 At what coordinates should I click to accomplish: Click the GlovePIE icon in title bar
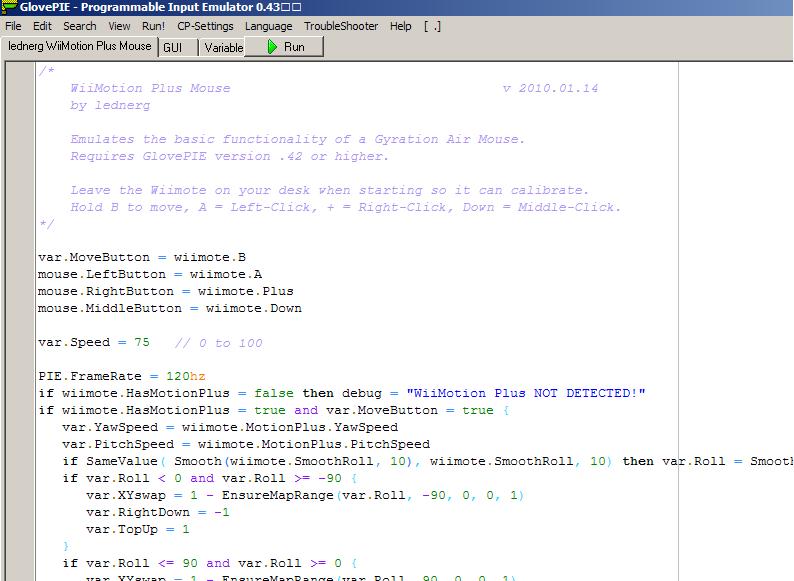9,8
